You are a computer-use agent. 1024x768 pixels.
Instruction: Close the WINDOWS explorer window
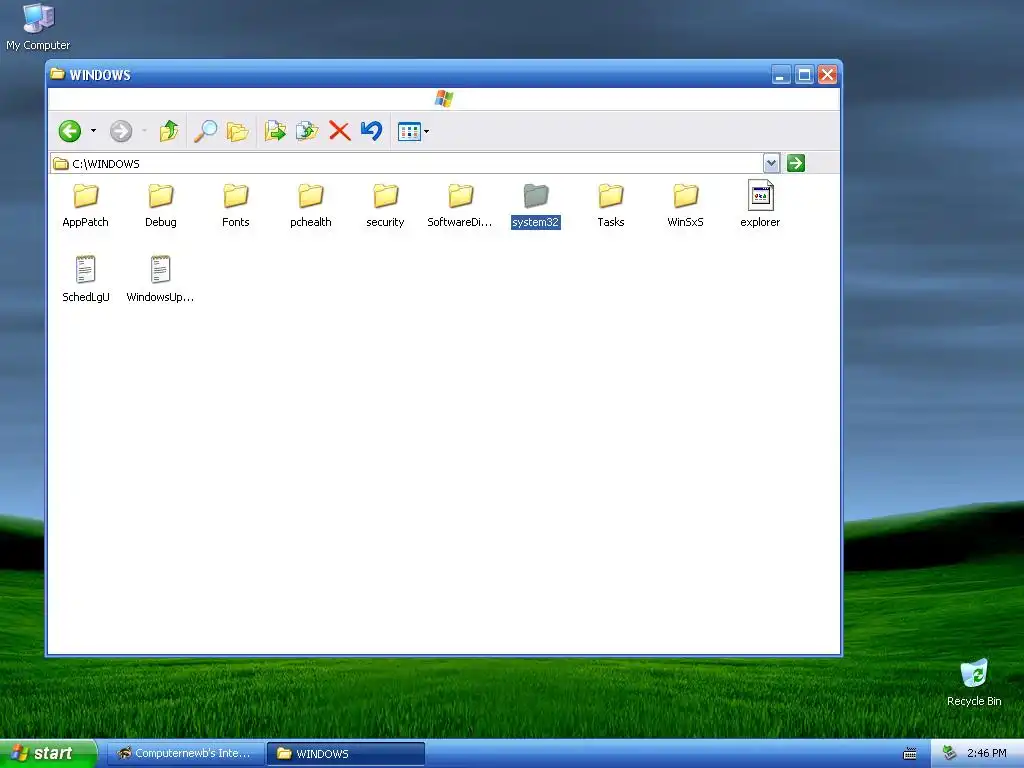click(x=827, y=74)
